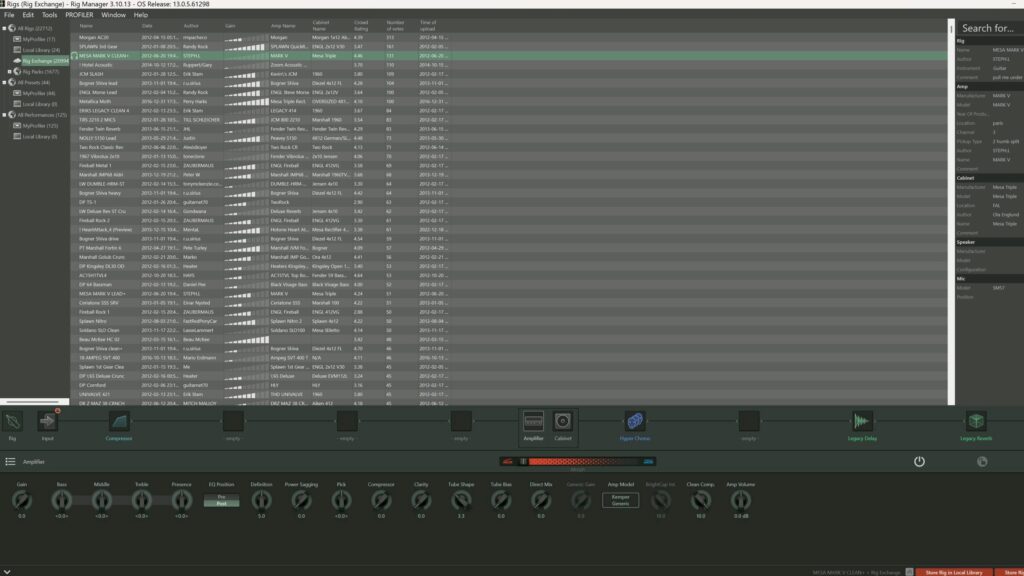Click the Search for... input field
The height and width of the screenshot is (576, 1024).
coord(990,28)
